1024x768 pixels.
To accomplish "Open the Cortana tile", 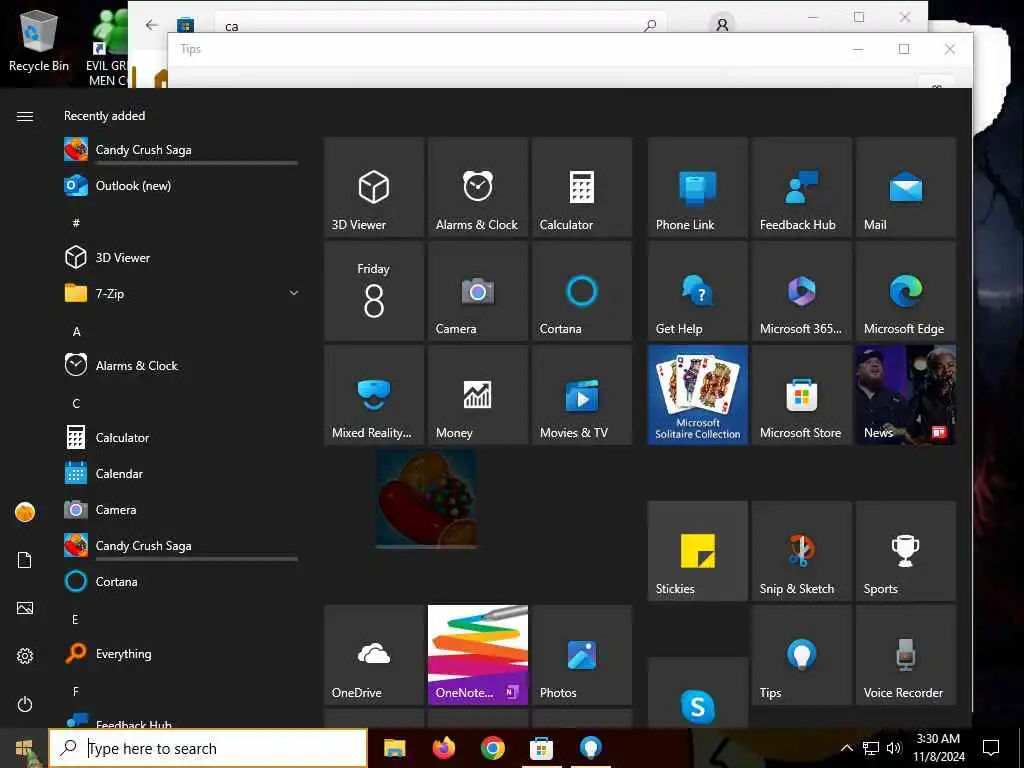I will point(582,291).
